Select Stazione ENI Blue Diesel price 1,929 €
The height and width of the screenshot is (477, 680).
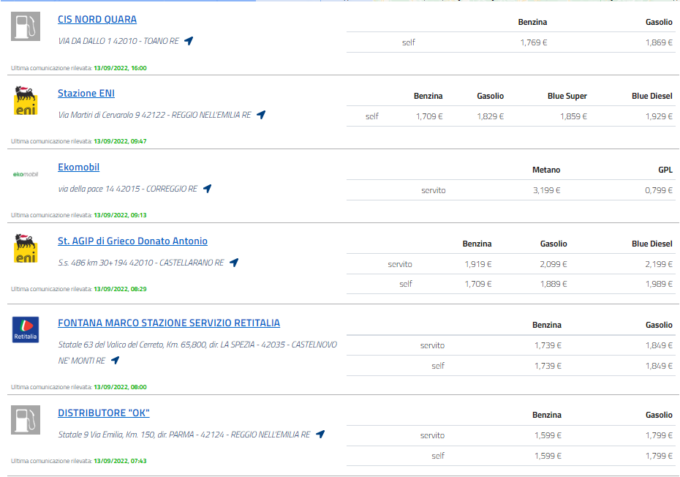[659, 116]
